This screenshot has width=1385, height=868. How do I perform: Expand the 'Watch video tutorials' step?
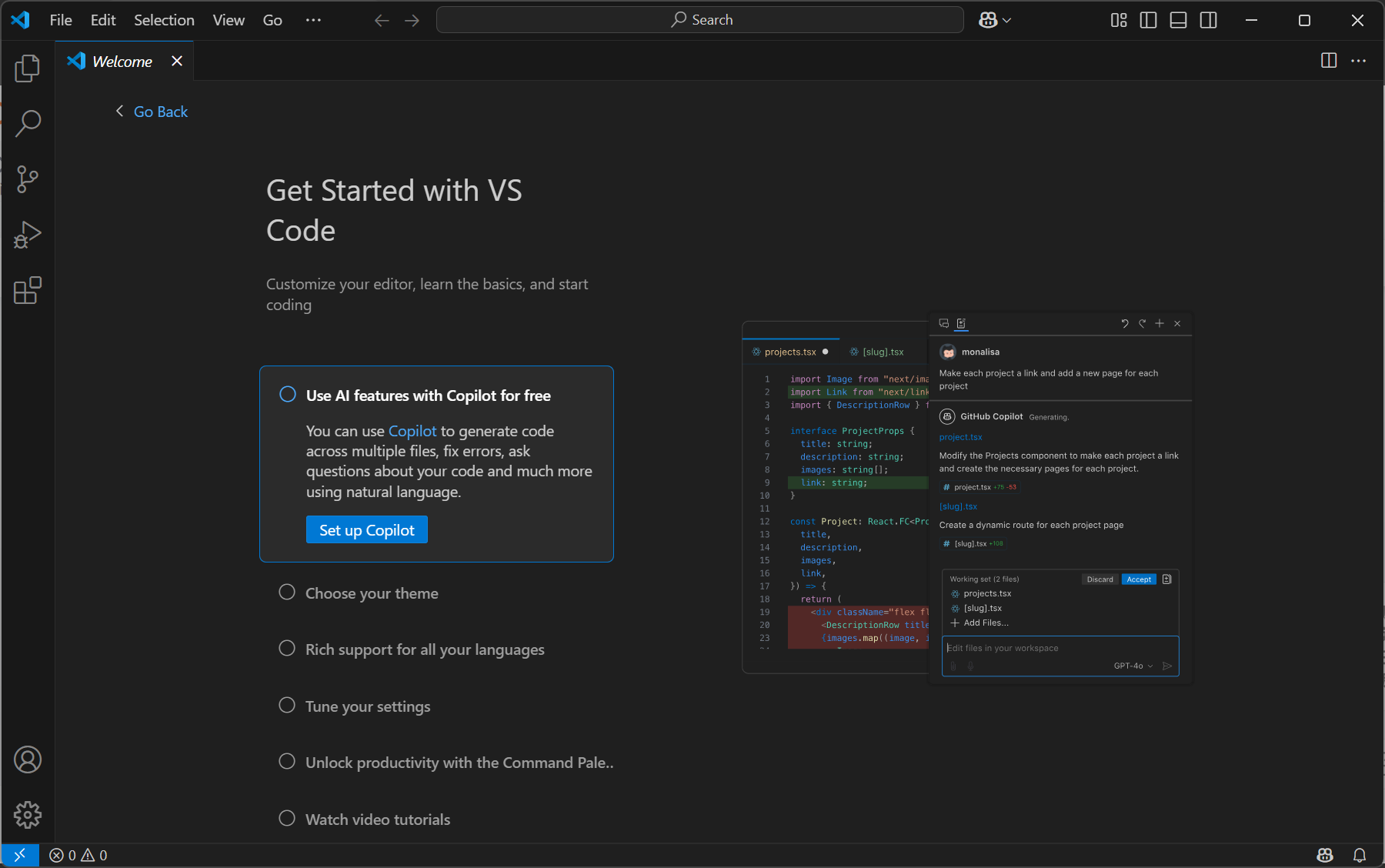click(378, 820)
